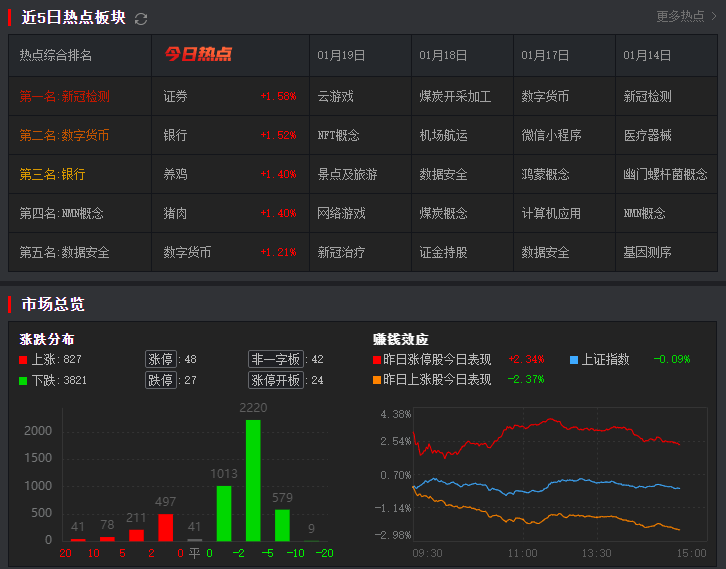
Task: Open 网络游戏 sector
Action: tap(341, 213)
